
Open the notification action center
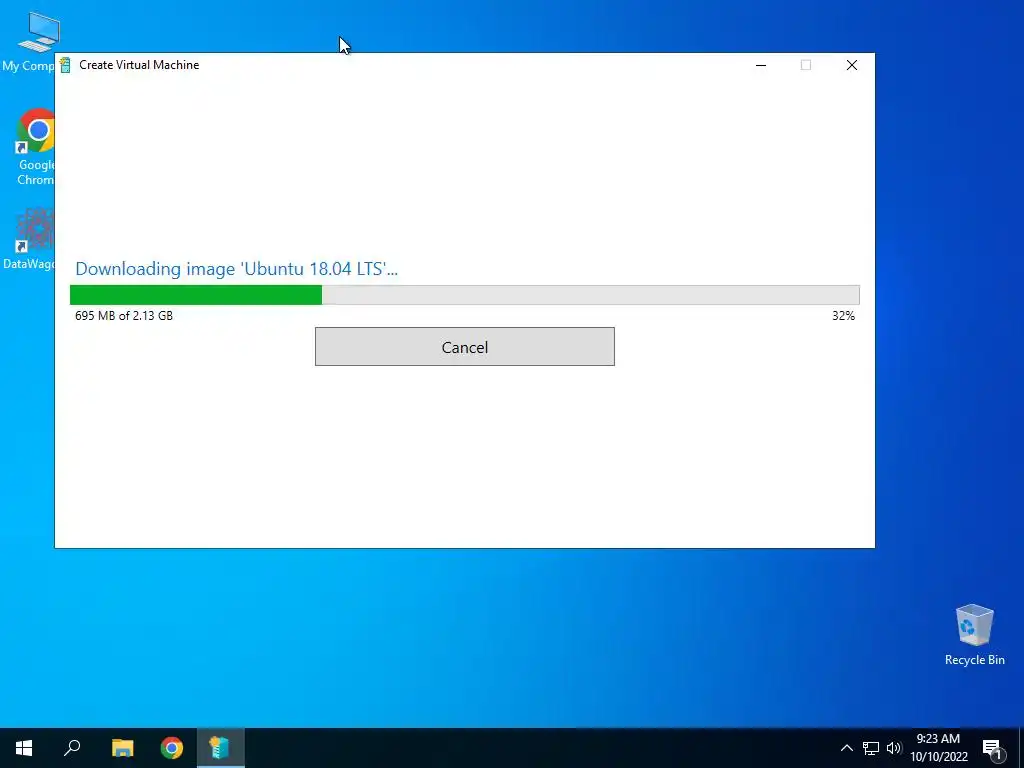tap(993, 748)
